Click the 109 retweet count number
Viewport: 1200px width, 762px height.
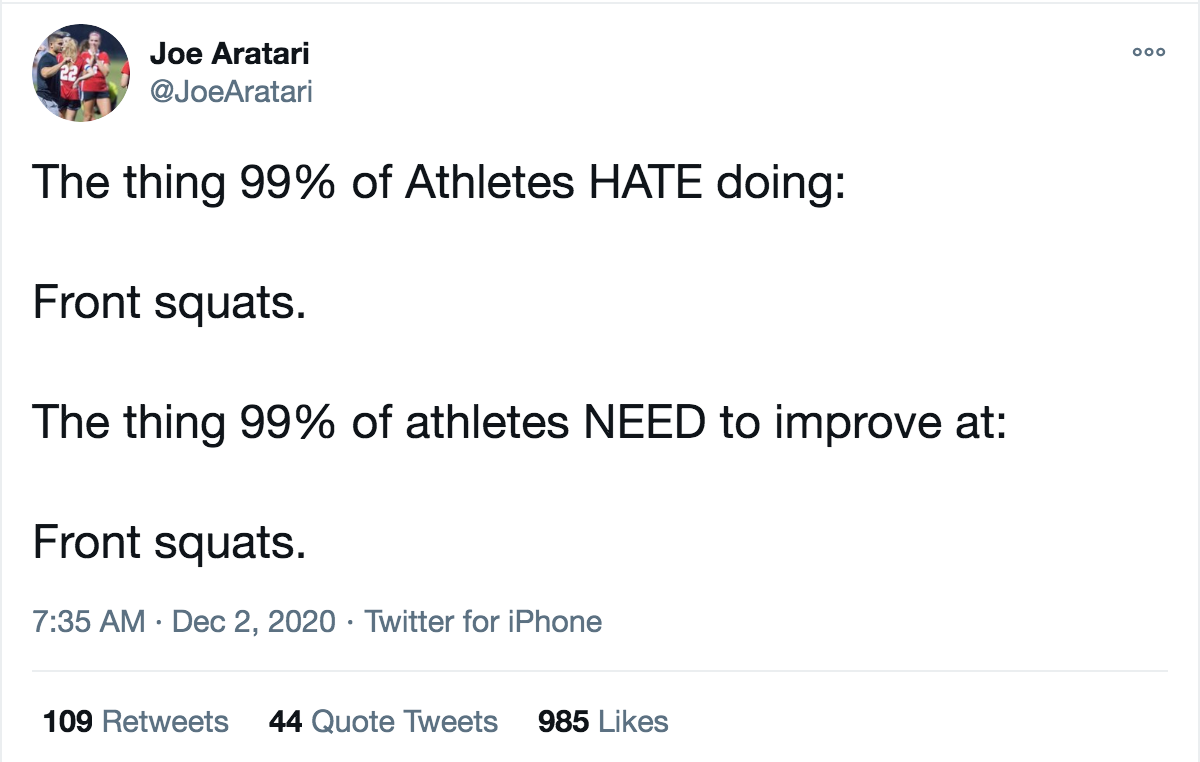click(x=68, y=721)
